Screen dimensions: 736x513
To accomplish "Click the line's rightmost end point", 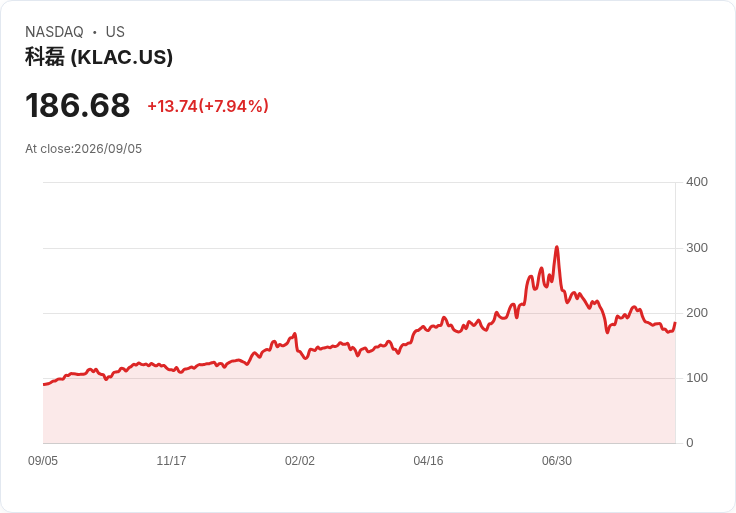I will [x=675, y=323].
